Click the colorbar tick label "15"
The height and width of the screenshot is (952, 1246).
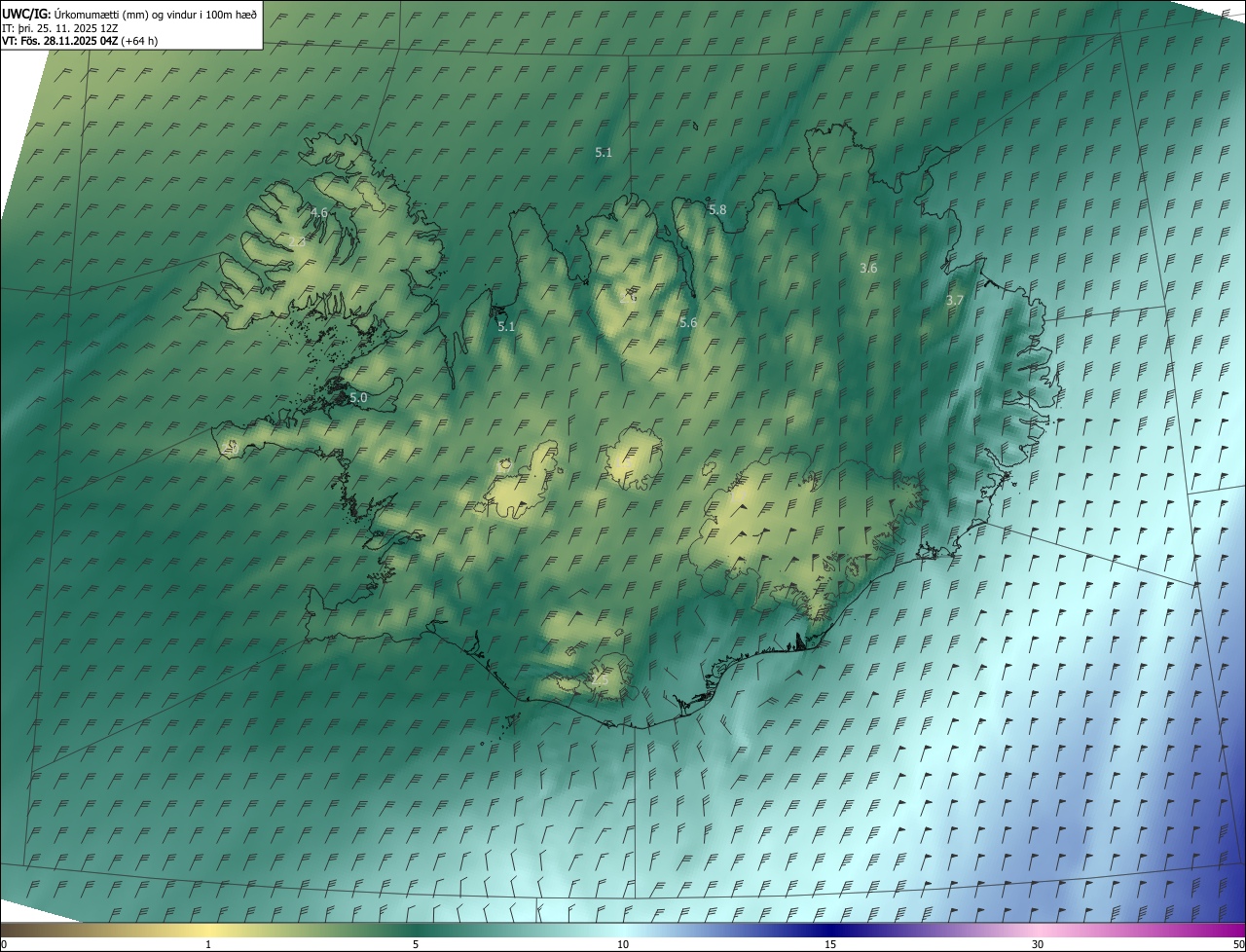[830, 945]
